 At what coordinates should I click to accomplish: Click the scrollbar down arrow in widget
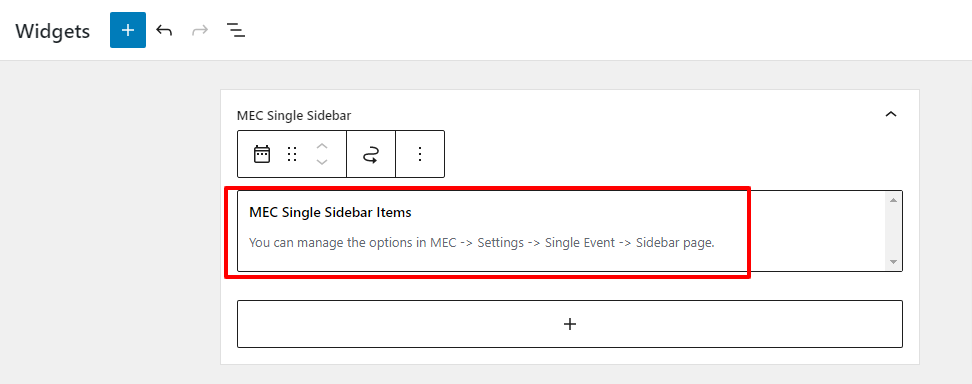(x=893, y=262)
